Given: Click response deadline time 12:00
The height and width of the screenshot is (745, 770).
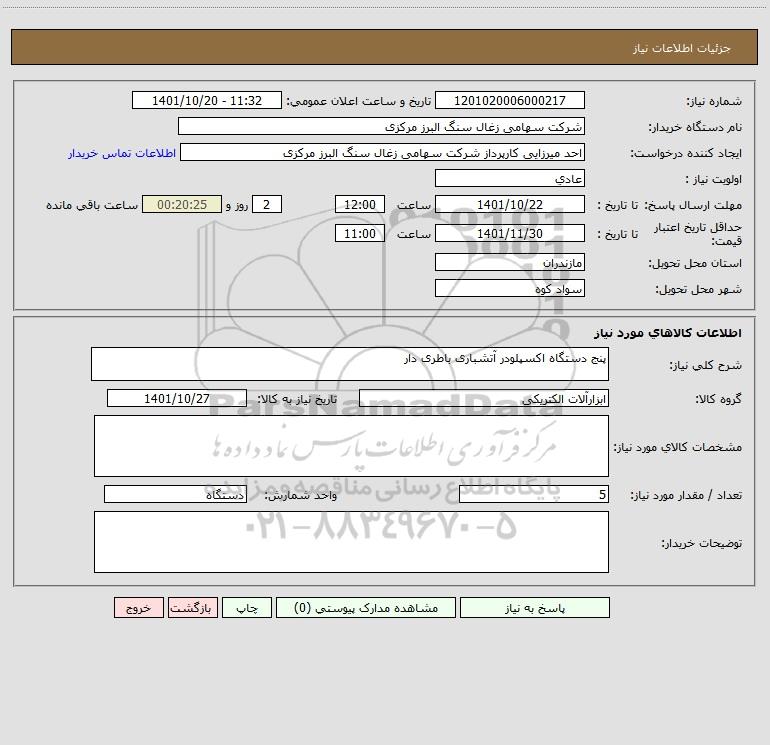Looking at the screenshot, I should coord(359,204).
